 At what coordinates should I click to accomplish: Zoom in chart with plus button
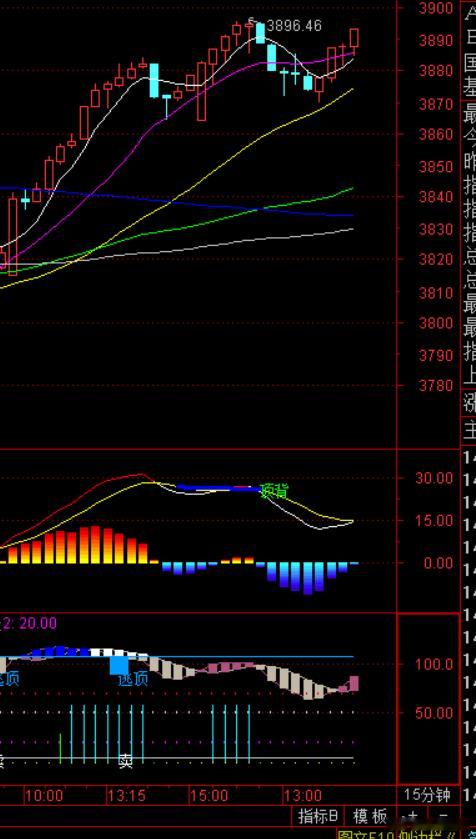(x=412, y=817)
